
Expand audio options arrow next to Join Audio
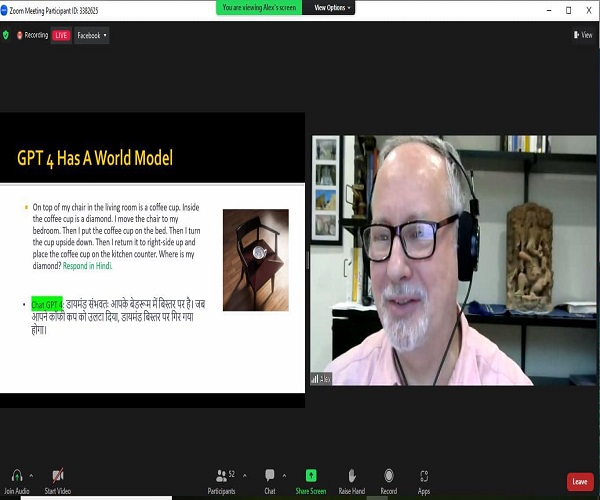[x=31, y=474]
